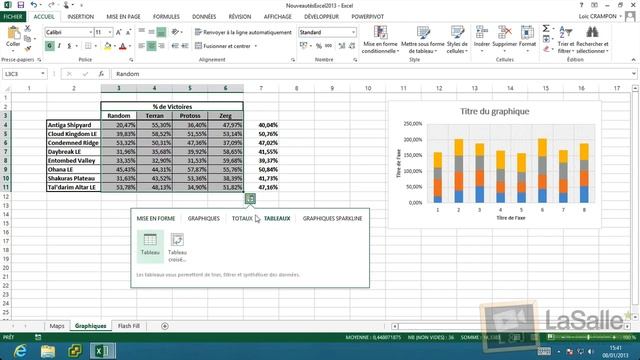Add a new worksheet
Screen dimensions: 640x360
[x=164, y=326]
